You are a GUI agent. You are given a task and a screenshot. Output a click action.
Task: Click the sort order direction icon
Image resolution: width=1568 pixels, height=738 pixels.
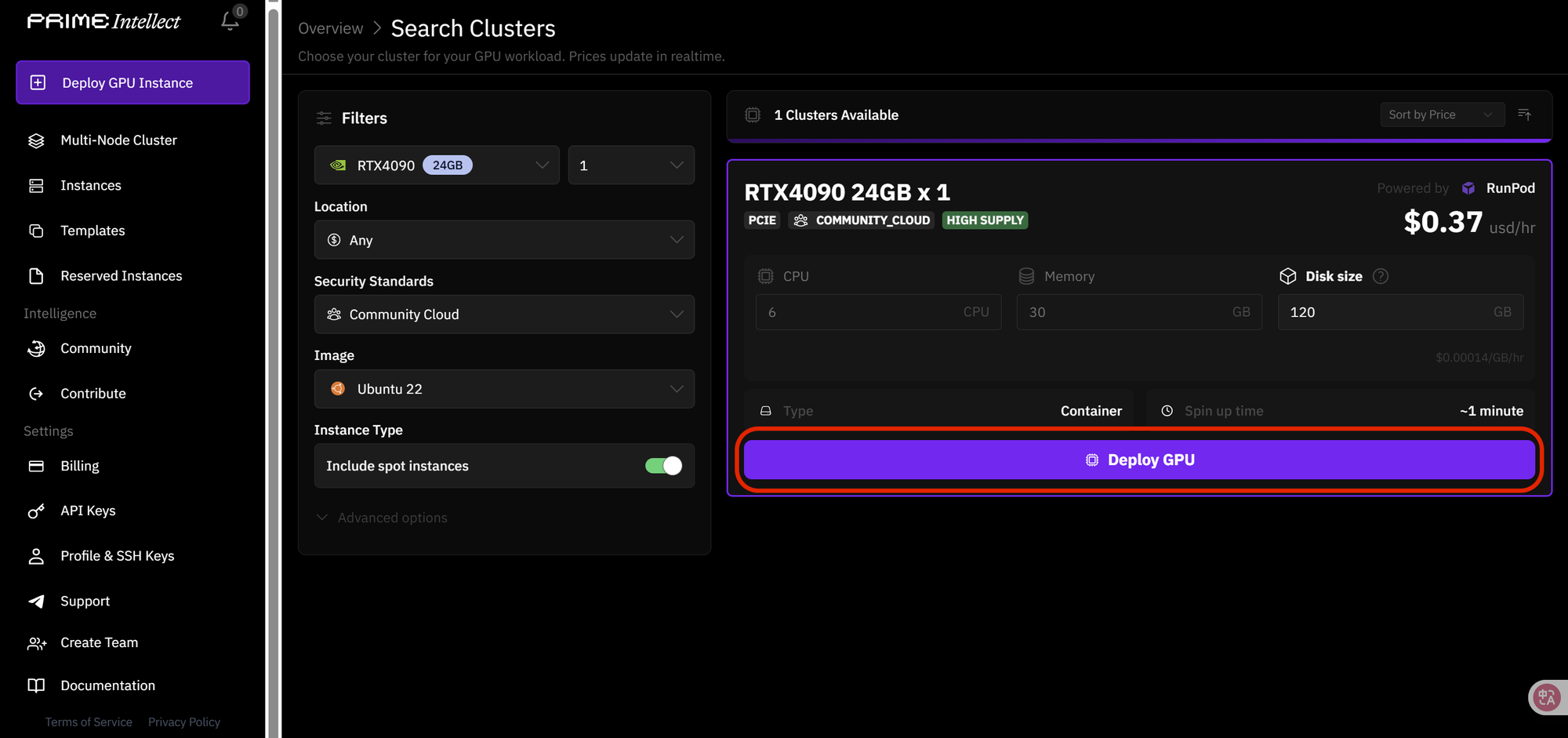(1524, 115)
